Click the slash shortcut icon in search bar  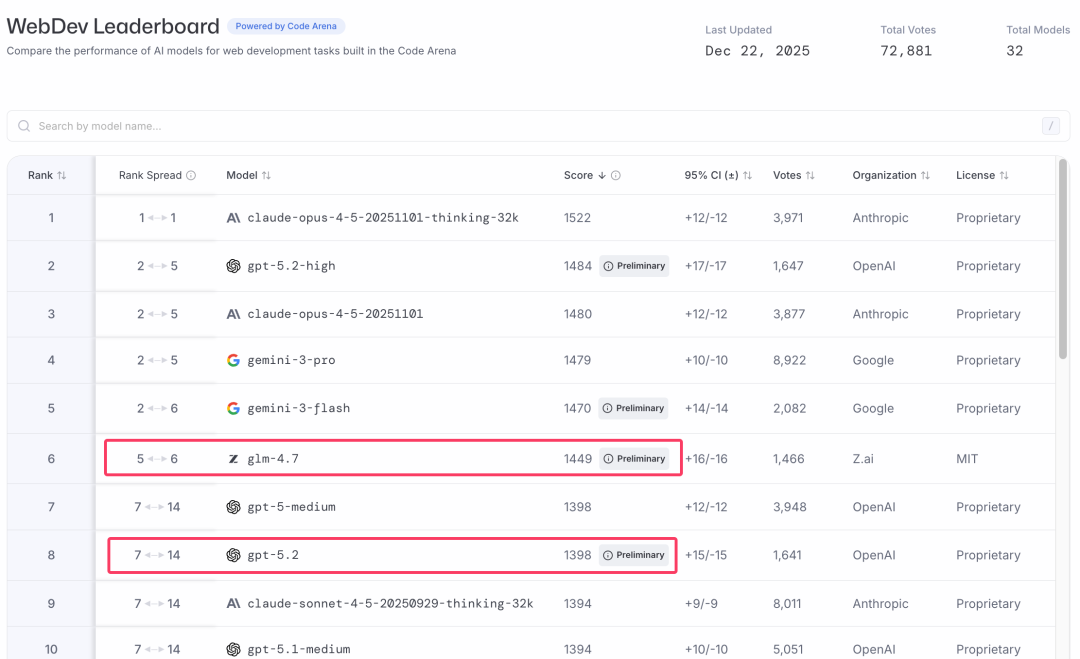click(1050, 126)
